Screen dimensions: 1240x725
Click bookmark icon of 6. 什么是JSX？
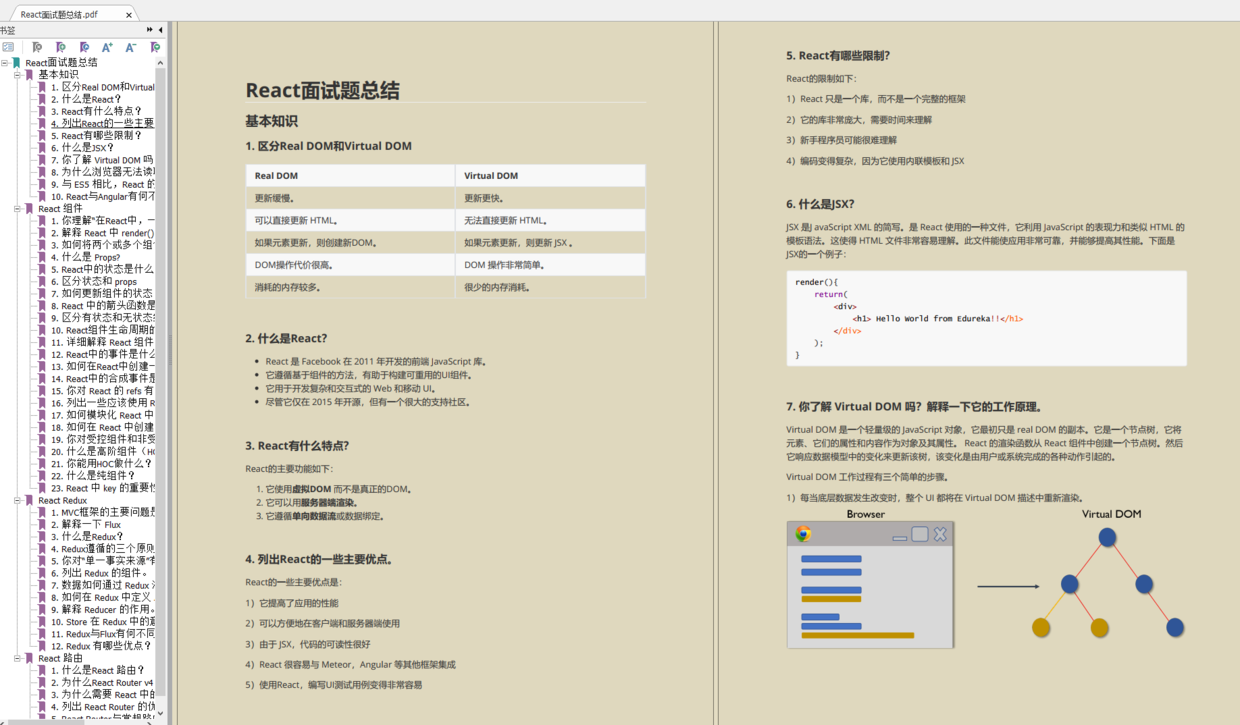(43, 148)
